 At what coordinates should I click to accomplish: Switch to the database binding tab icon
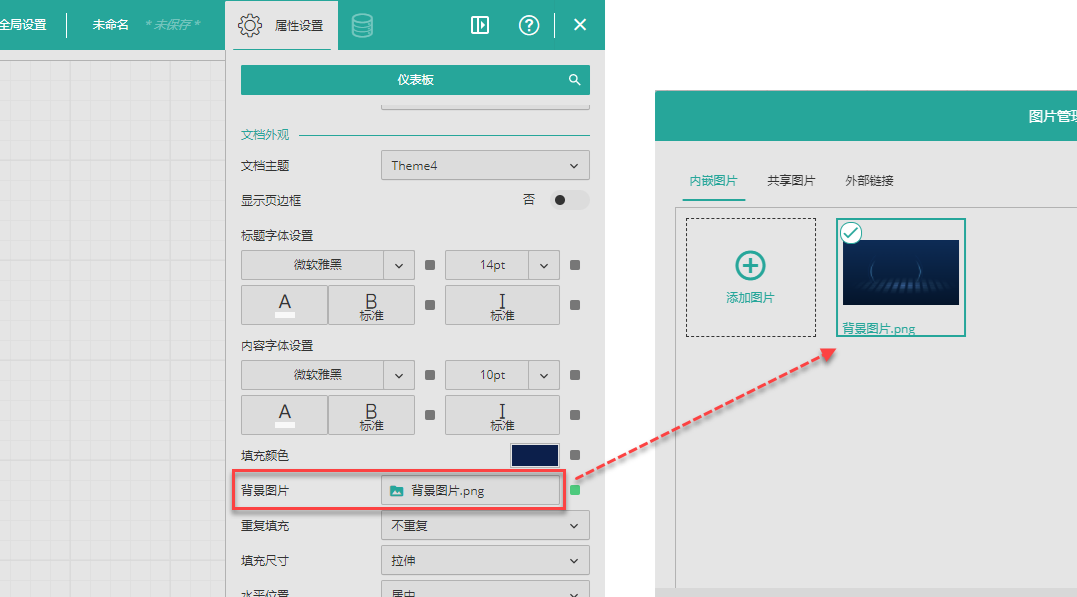362,25
